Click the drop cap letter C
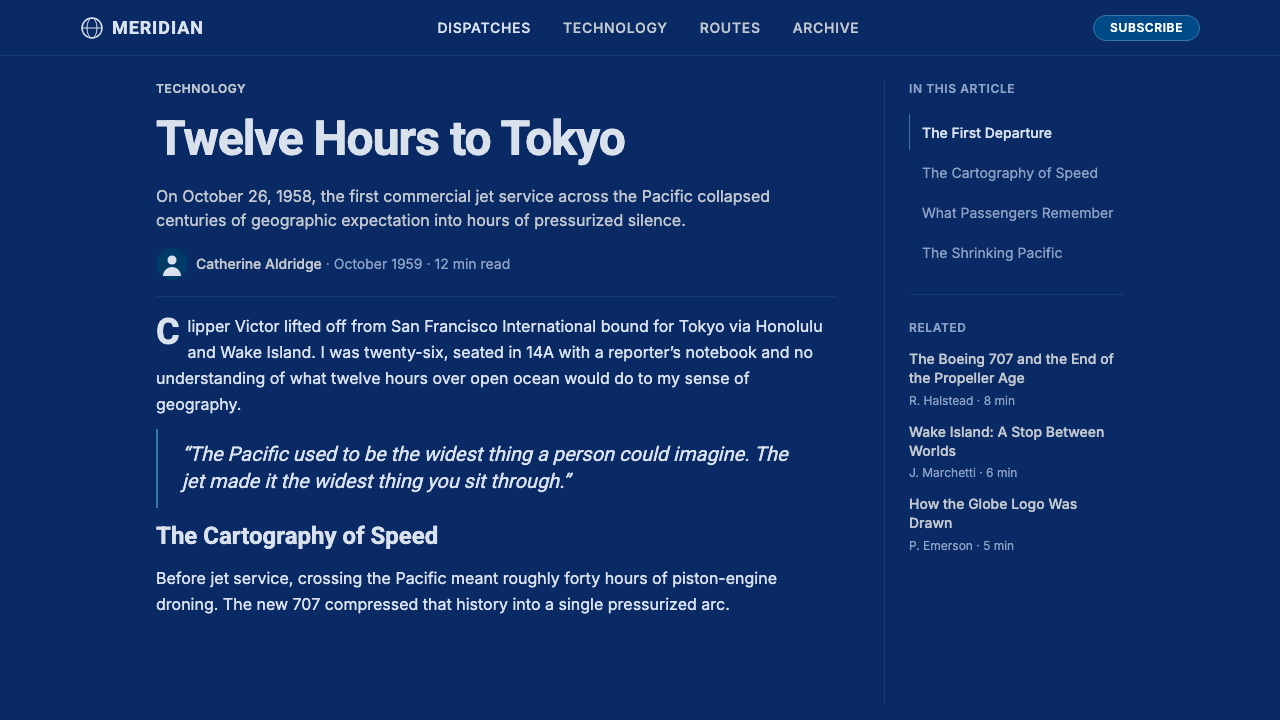This screenshot has height=720, width=1280. (168, 333)
